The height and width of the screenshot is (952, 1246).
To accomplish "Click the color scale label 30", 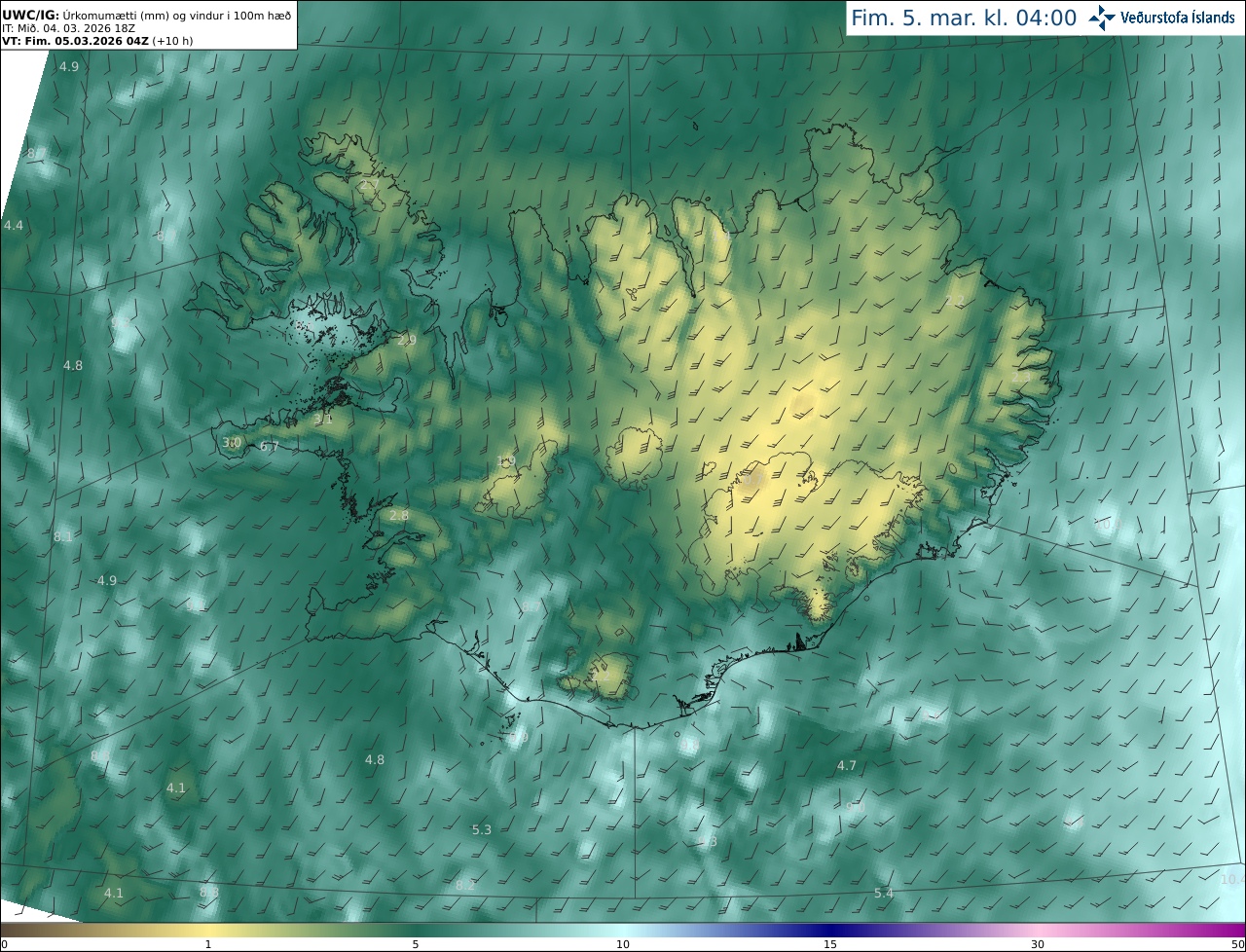I will coord(1038,944).
